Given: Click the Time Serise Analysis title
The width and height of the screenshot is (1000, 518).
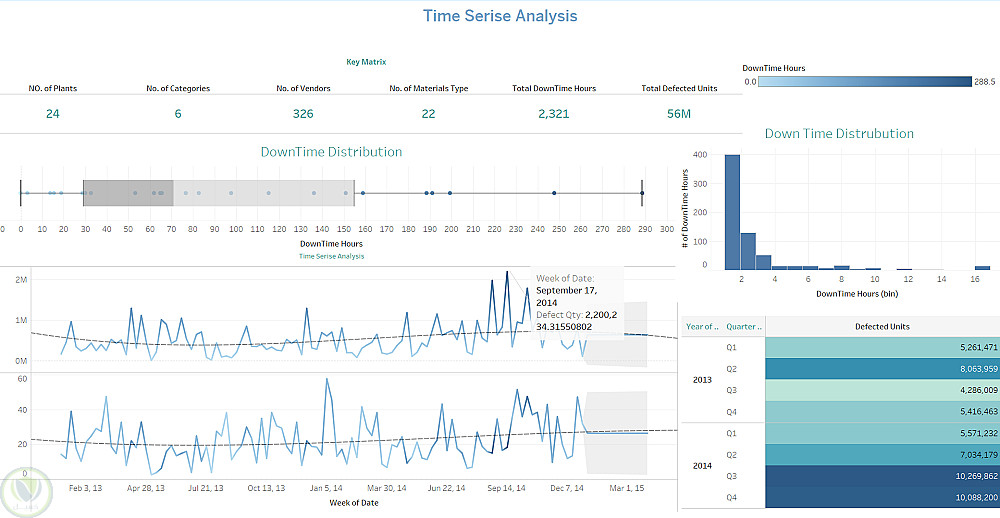Looking at the screenshot, I should [500, 16].
